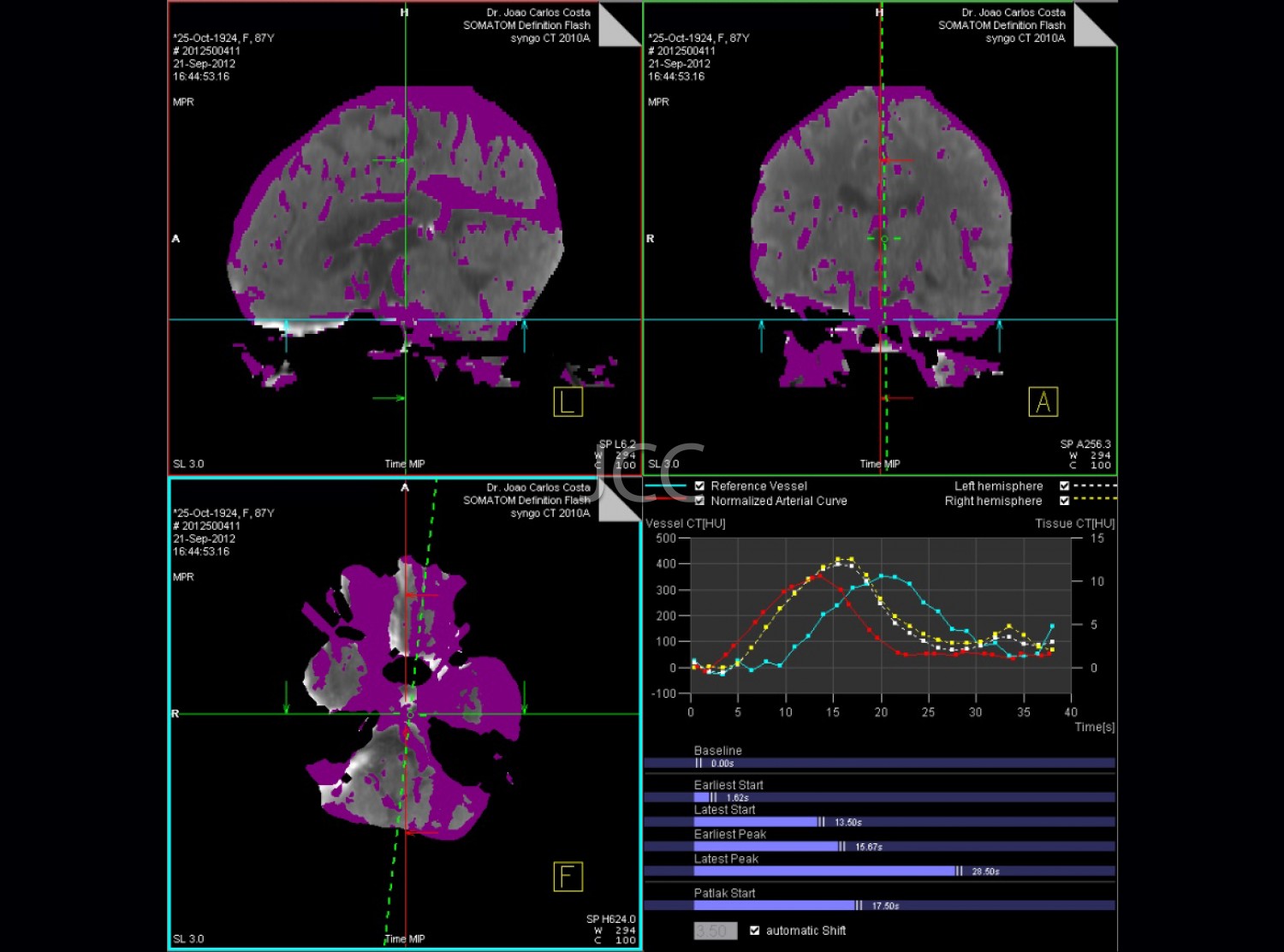Click the crosshair center in the axial view

409,713
